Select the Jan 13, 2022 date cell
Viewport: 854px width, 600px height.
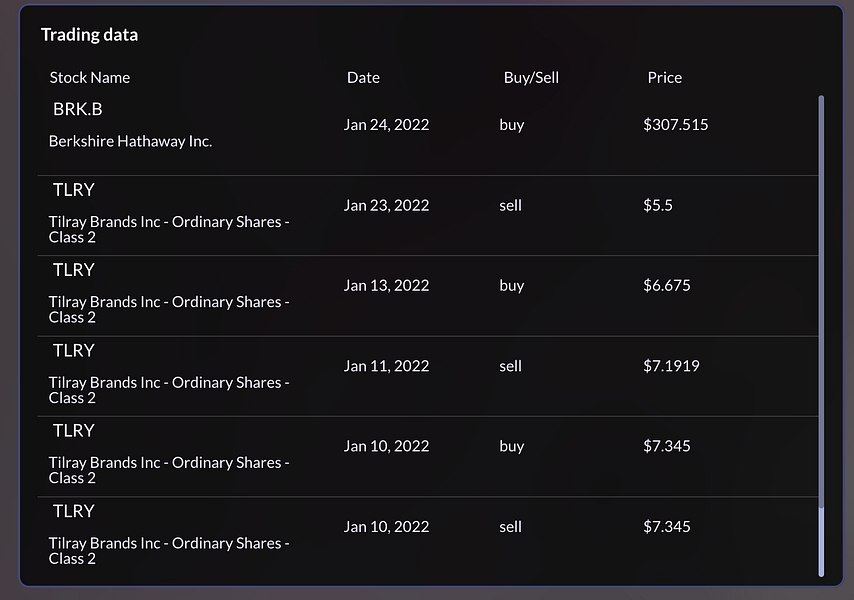coord(386,285)
